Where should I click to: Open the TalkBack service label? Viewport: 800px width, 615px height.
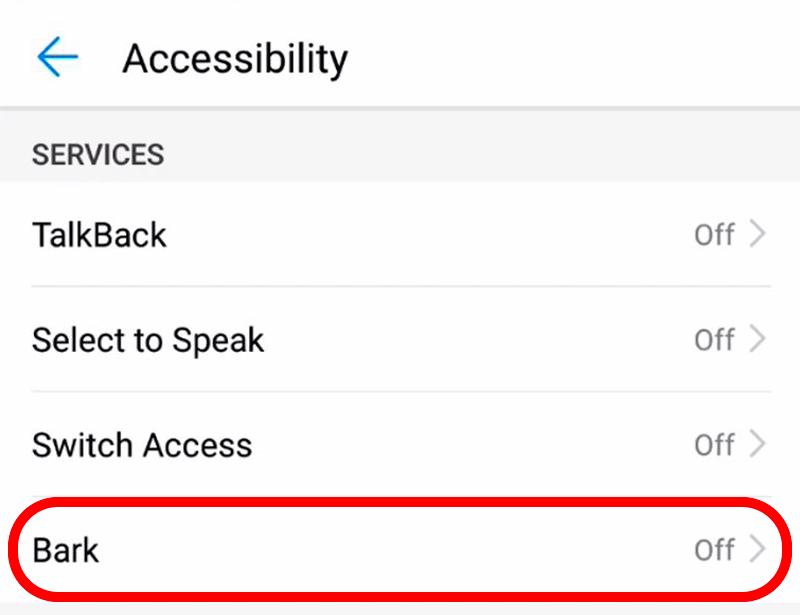pos(99,235)
